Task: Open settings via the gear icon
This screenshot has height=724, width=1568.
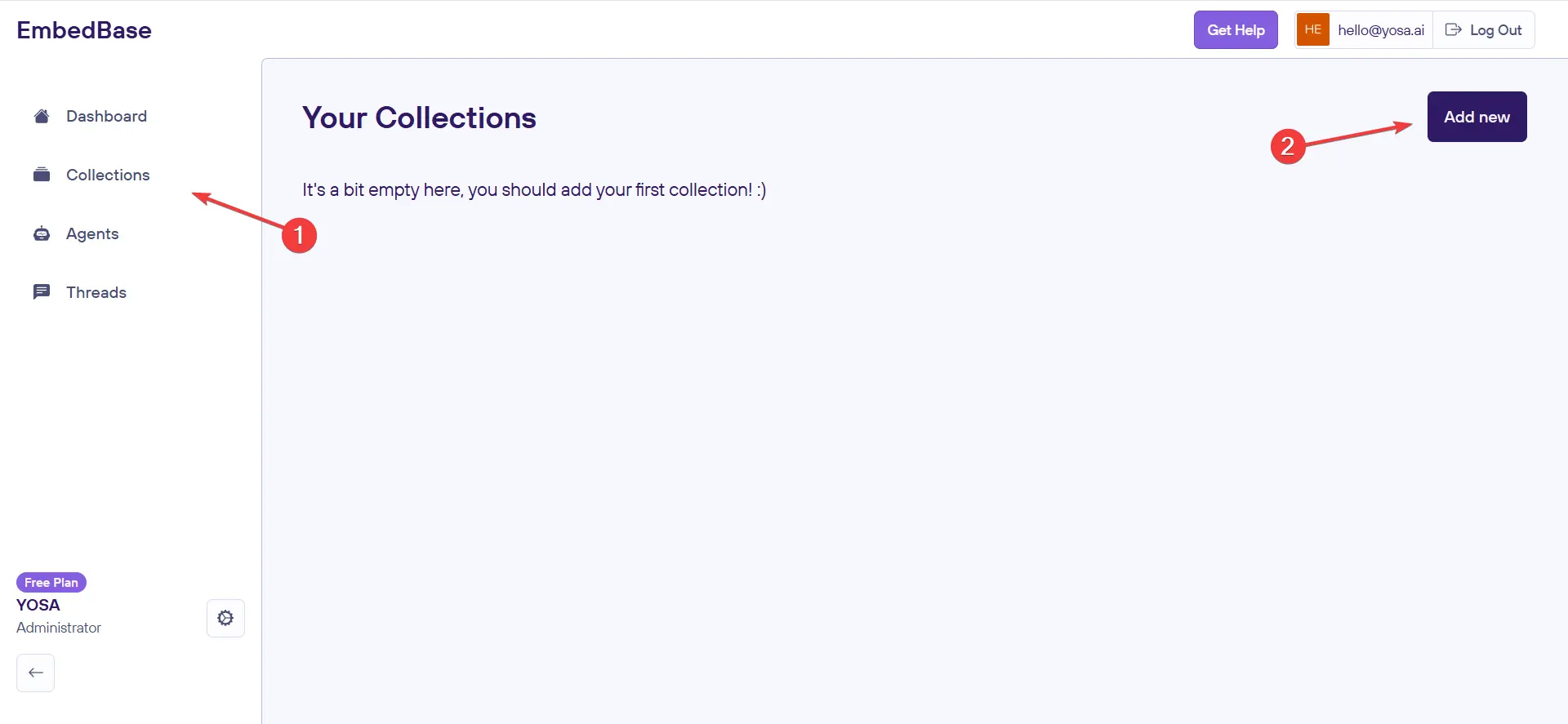Action: [x=225, y=618]
